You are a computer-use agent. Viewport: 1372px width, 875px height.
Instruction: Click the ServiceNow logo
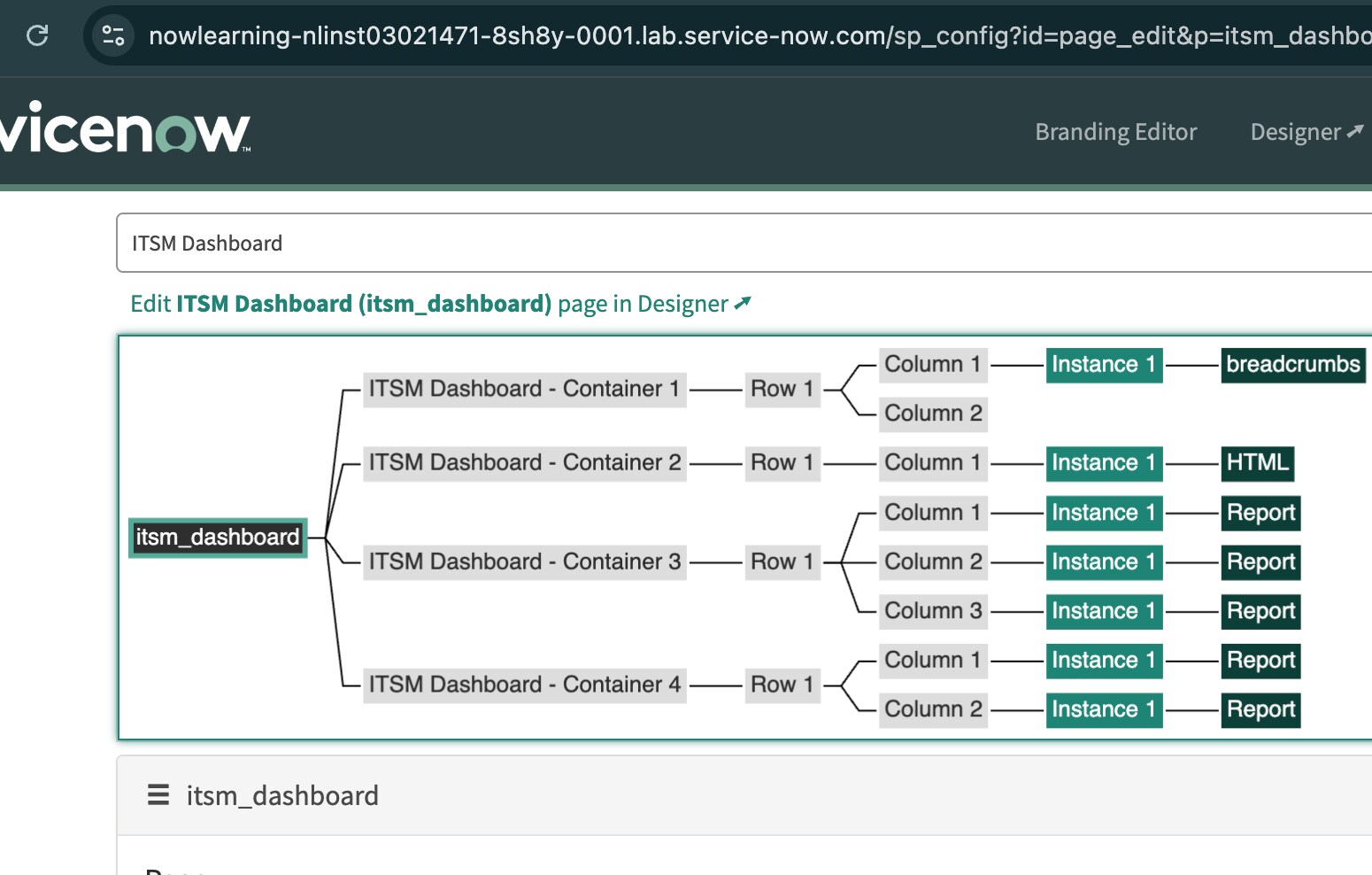(124, 131)
